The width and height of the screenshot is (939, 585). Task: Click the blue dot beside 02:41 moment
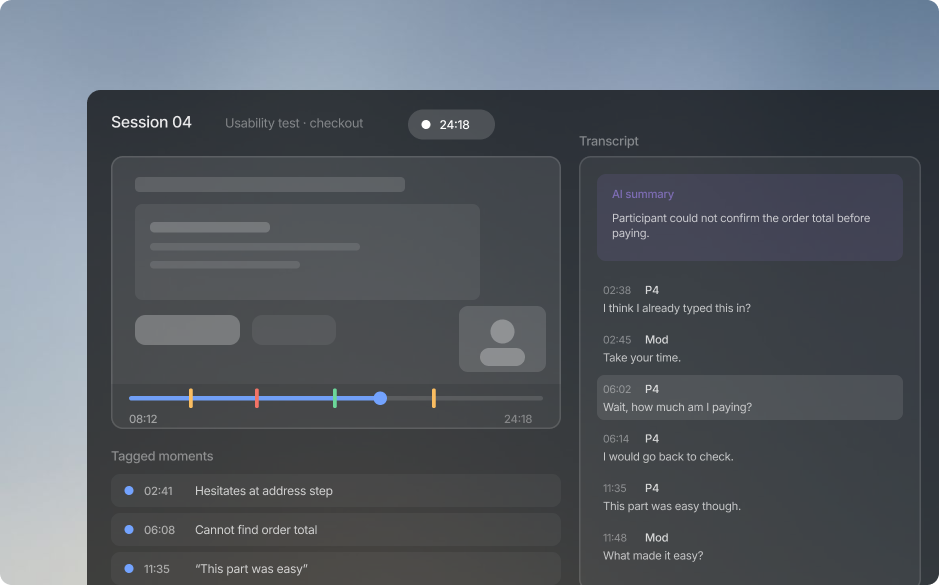click(129, 490)
